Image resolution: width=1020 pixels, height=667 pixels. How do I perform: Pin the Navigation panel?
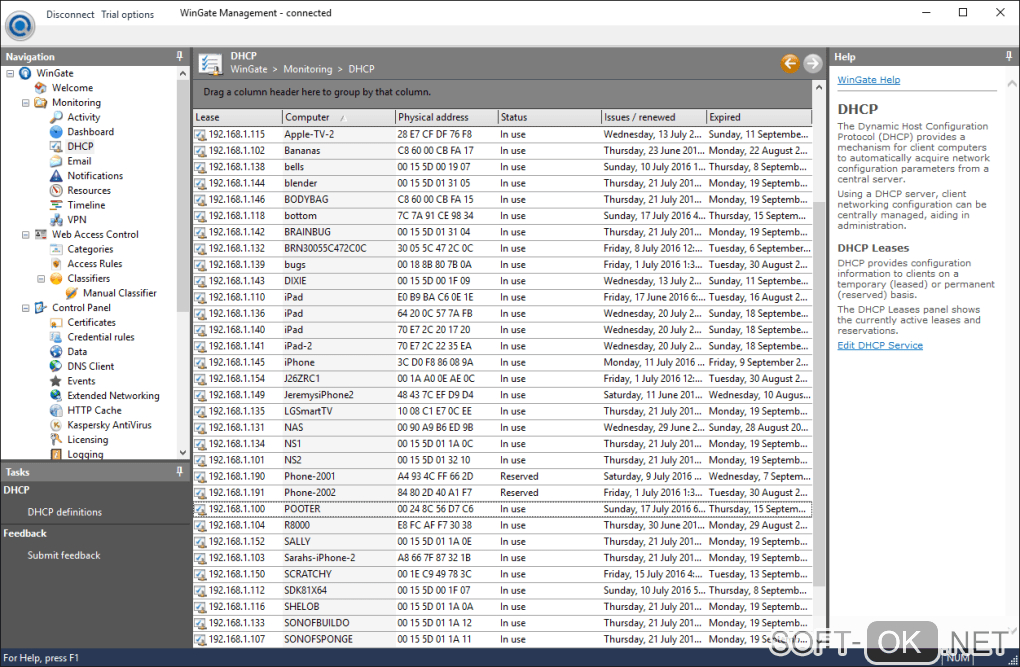pyautogui.click(x=180, y=57)
